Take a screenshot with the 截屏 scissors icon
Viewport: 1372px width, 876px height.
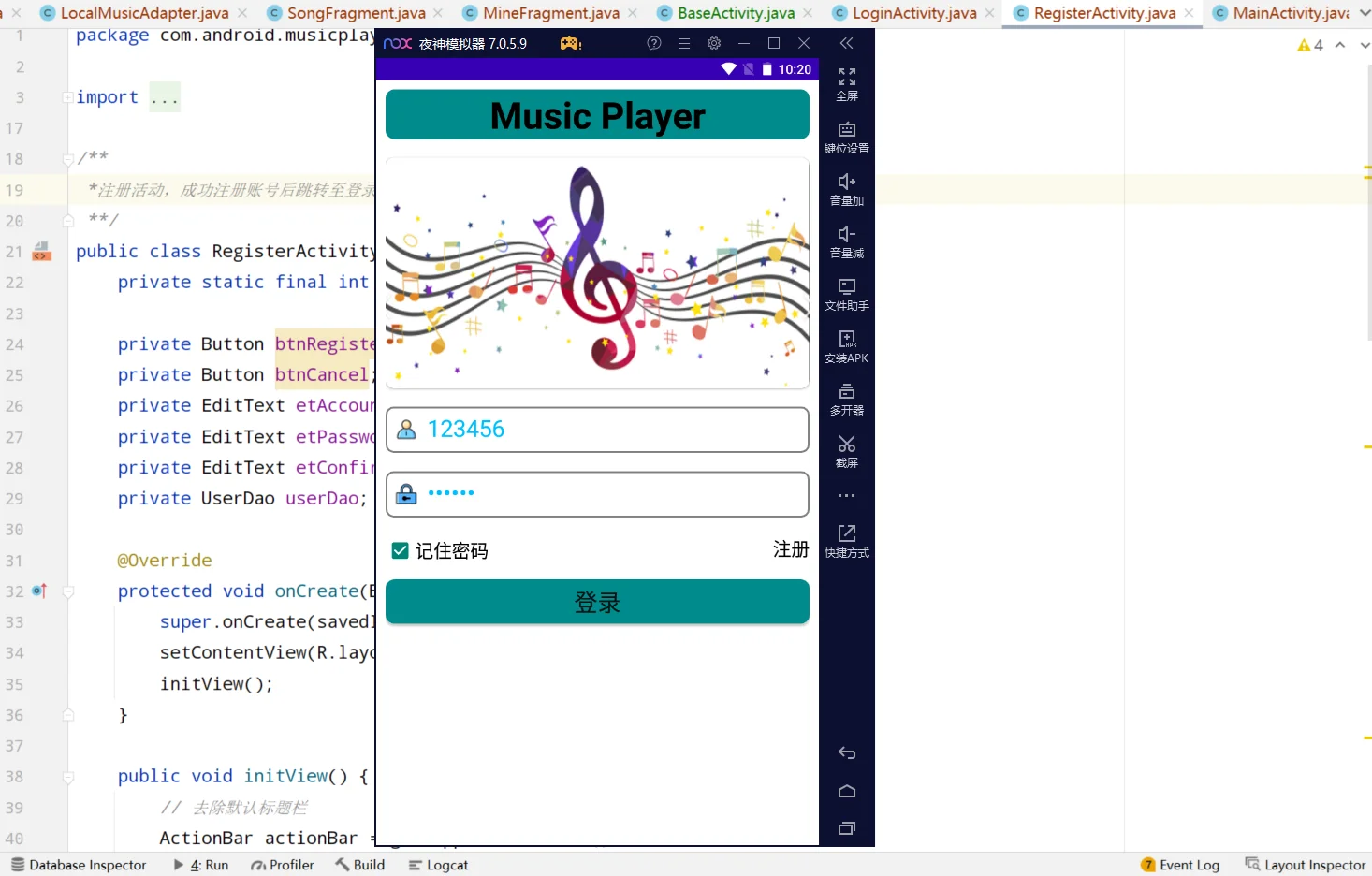[x=847, y=451]
